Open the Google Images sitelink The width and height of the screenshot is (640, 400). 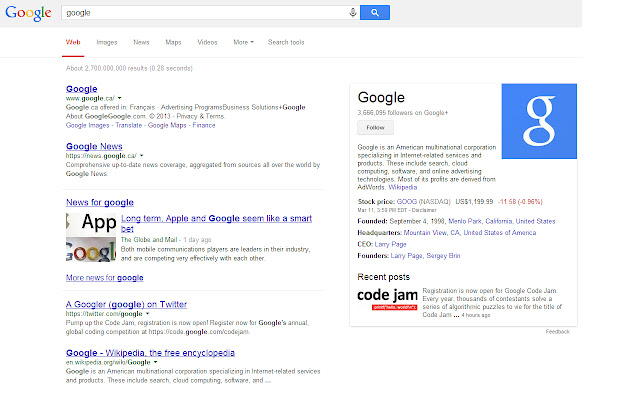87,125
